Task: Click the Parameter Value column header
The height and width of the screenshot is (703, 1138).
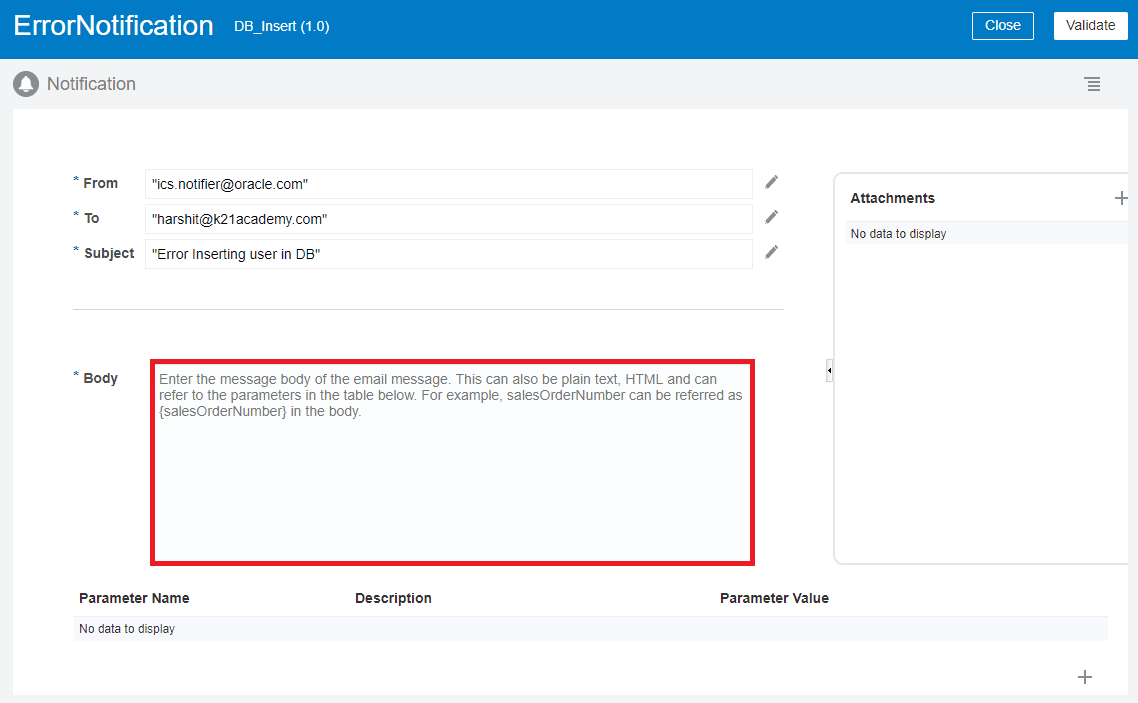Action: [775, 598]
